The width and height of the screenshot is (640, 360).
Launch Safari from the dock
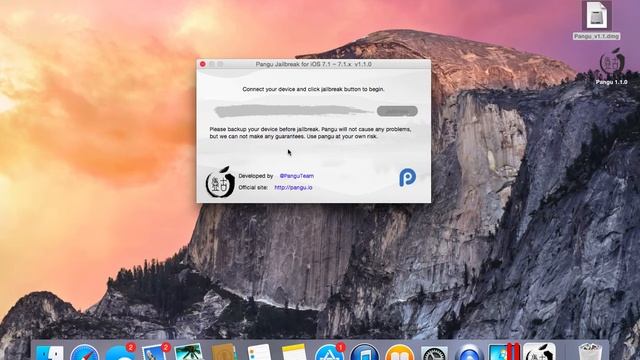pos(84,353)
